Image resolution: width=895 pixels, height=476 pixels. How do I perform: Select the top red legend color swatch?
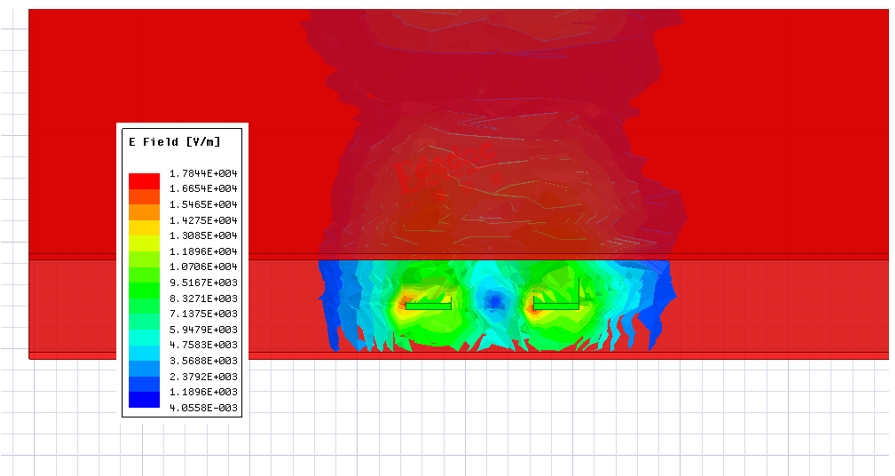(x=144, y=179)
